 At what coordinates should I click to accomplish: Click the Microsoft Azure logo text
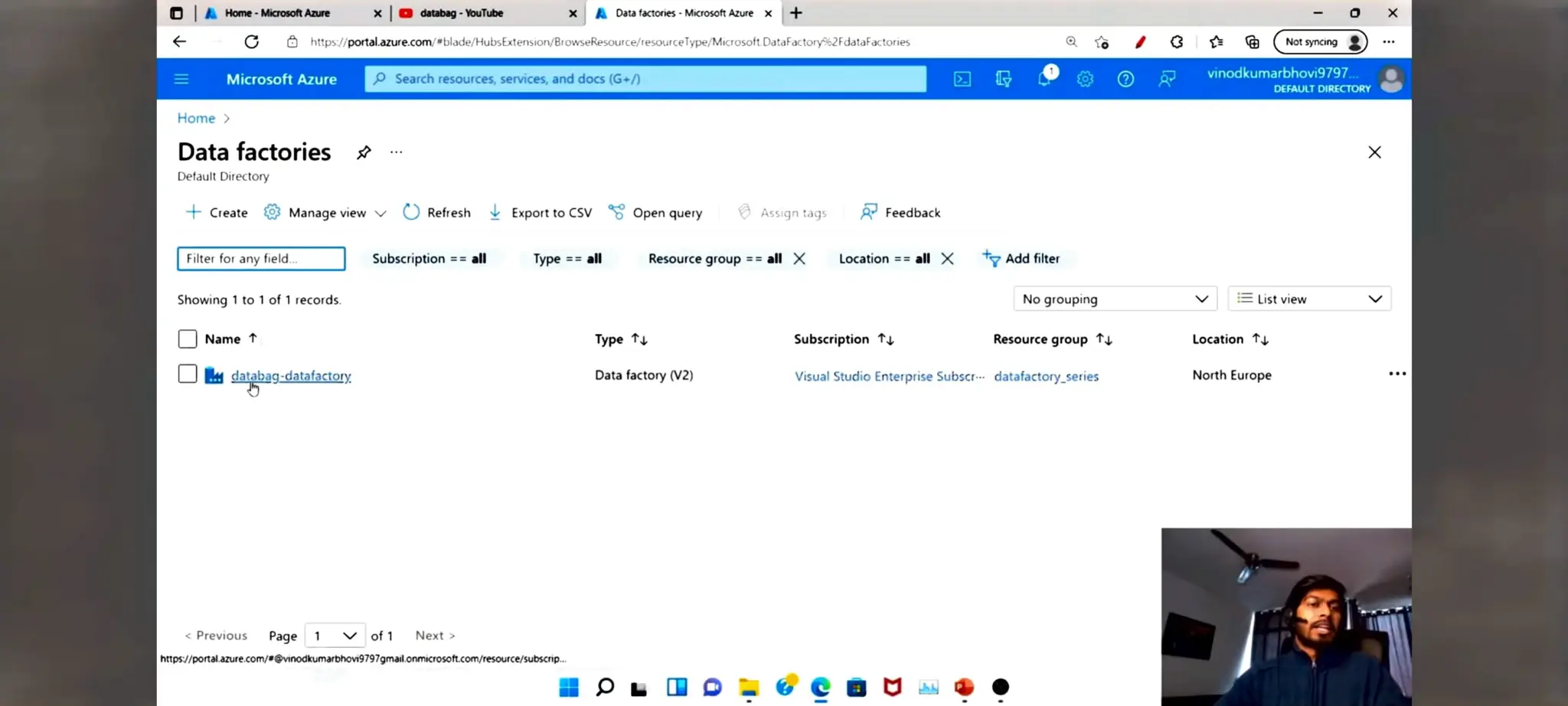(282, 79)
